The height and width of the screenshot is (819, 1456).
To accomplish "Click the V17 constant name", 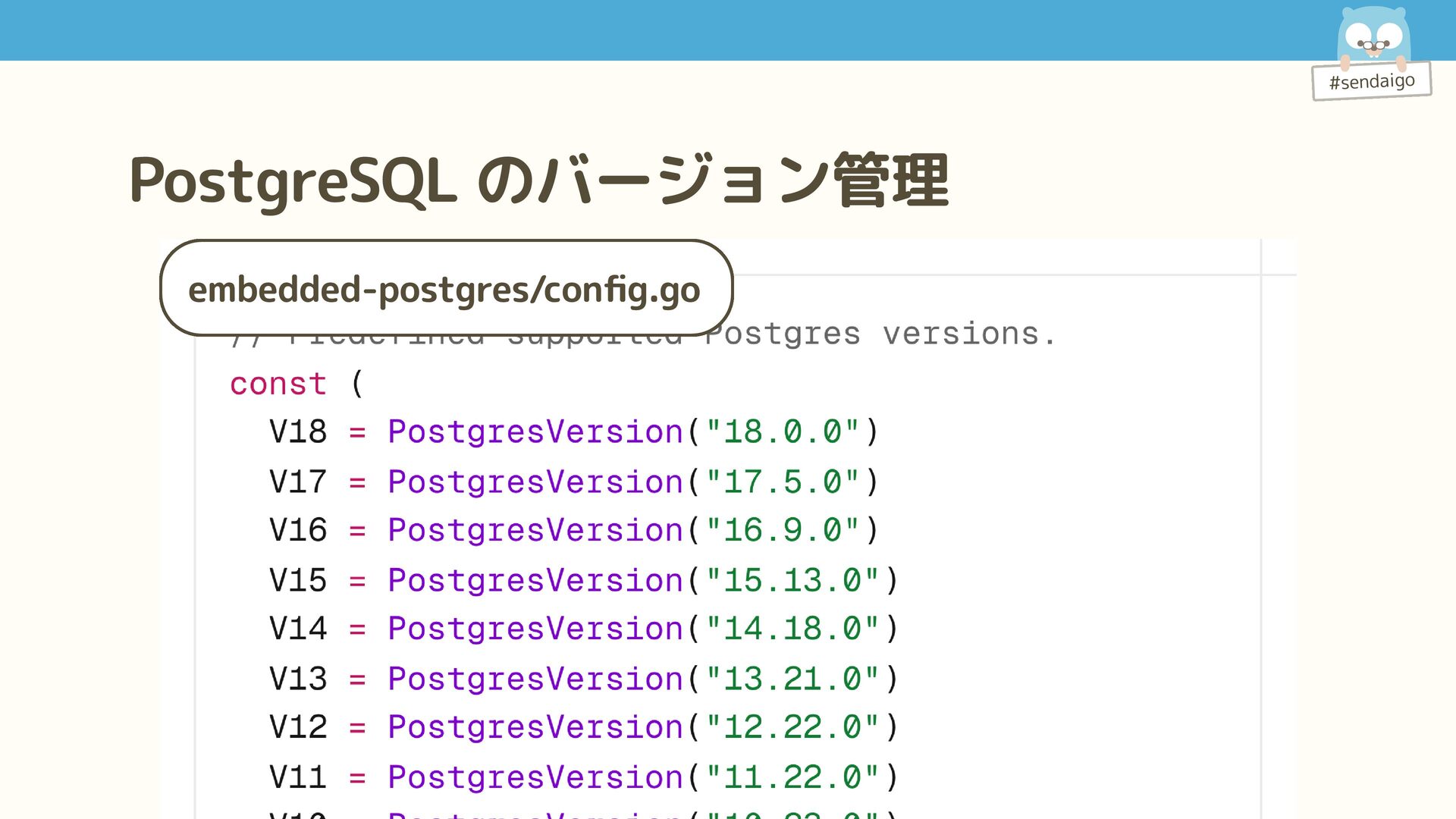I will point(298,482).
